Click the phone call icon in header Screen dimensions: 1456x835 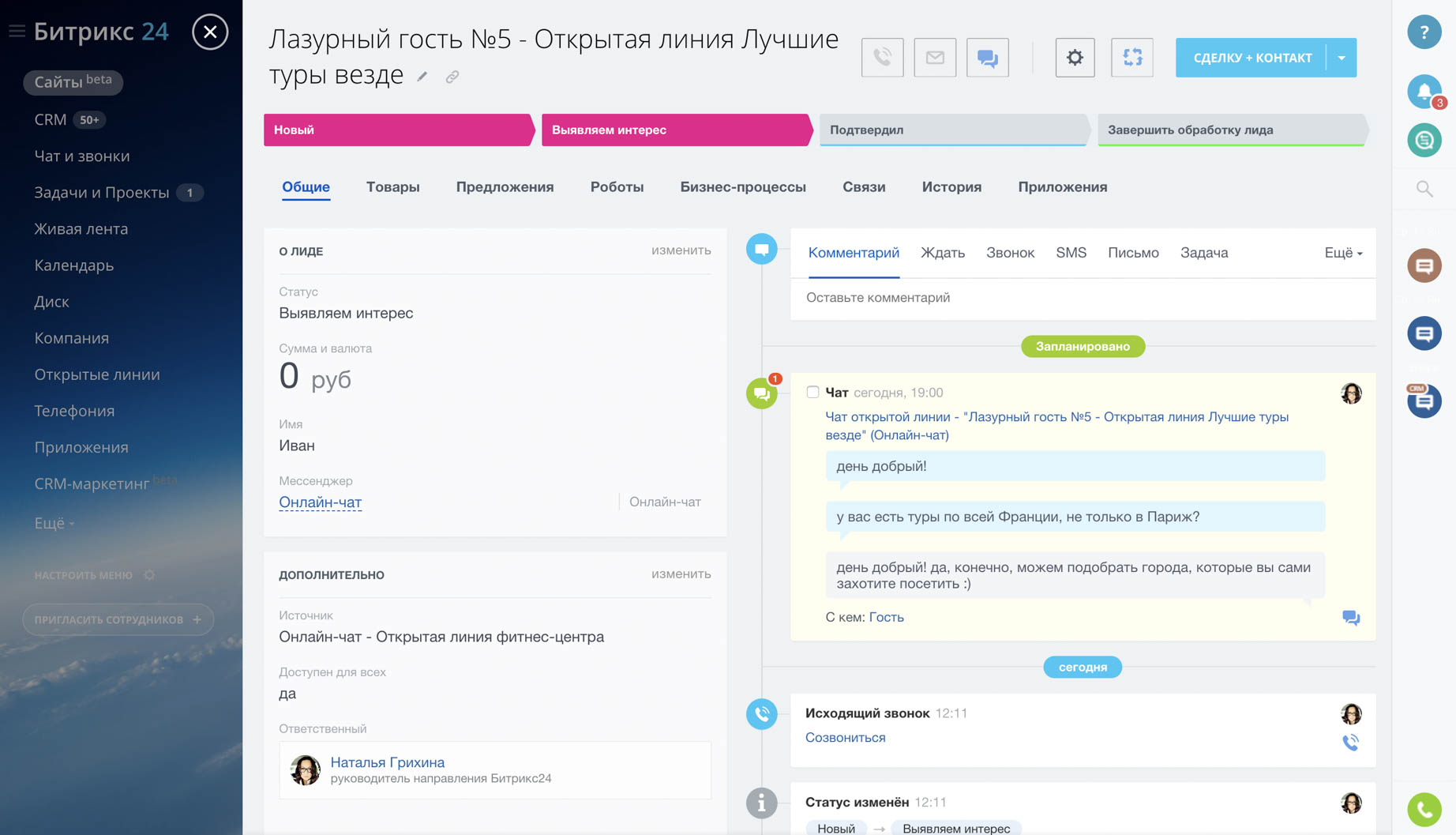882,58
